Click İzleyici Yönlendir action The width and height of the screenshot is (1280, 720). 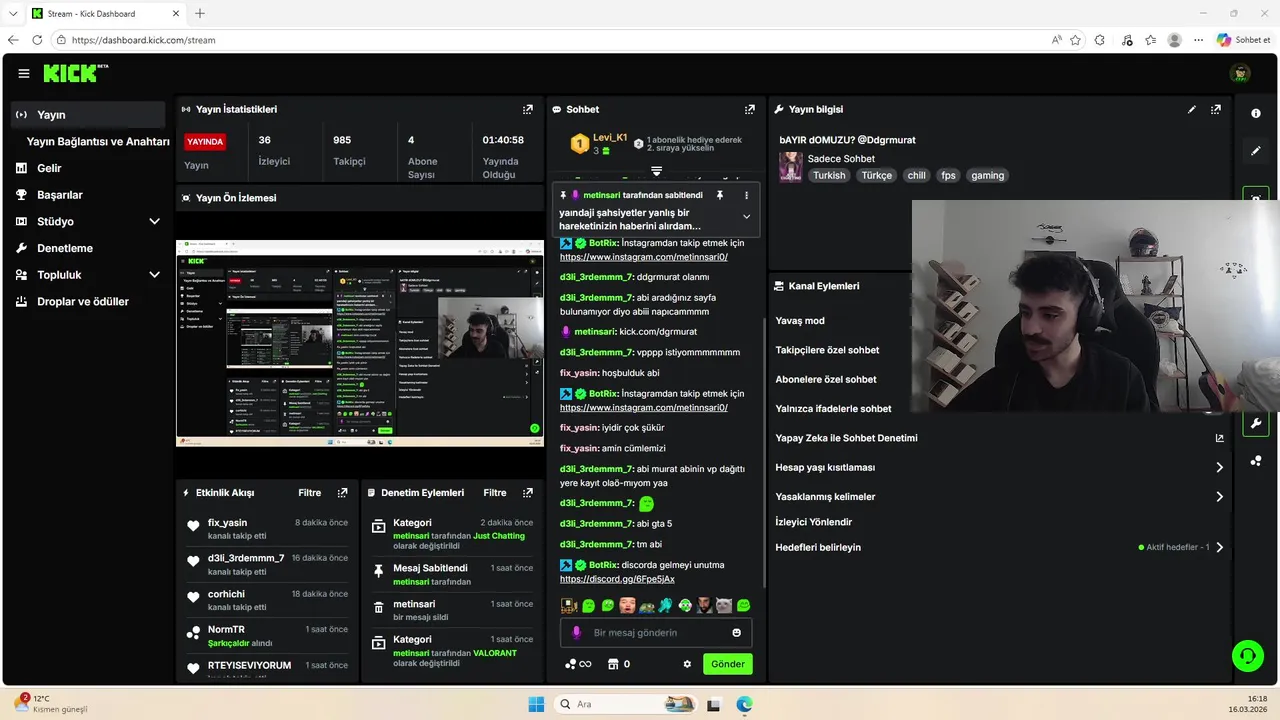(x=814, y=522)
